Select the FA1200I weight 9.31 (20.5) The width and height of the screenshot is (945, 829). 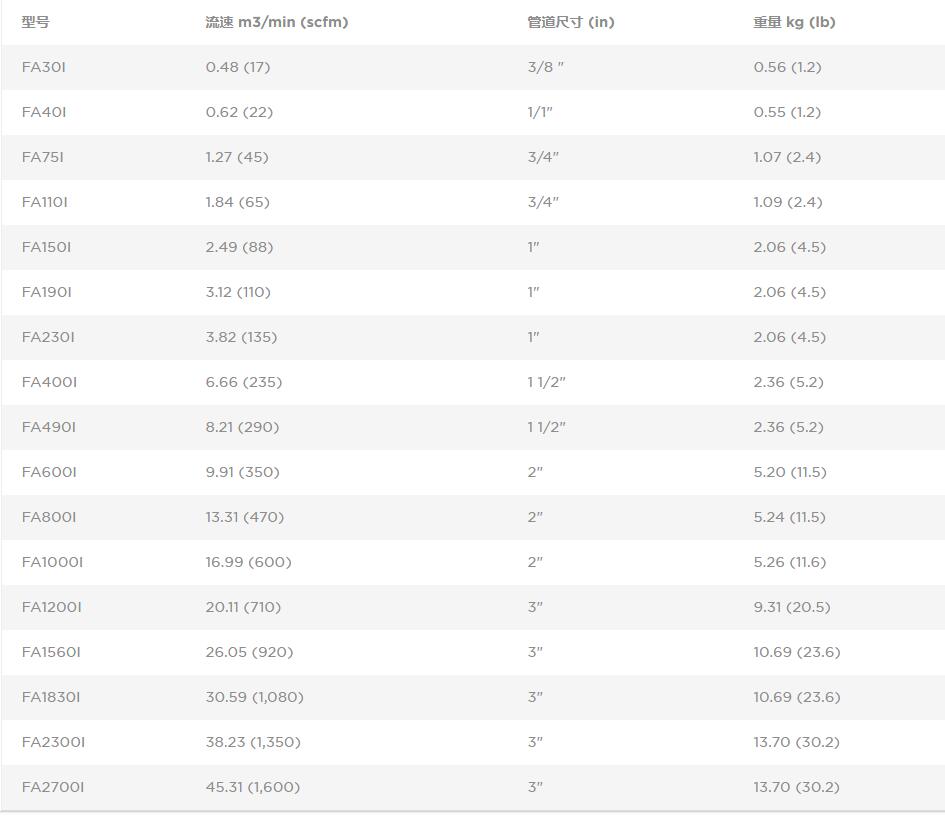792,607
